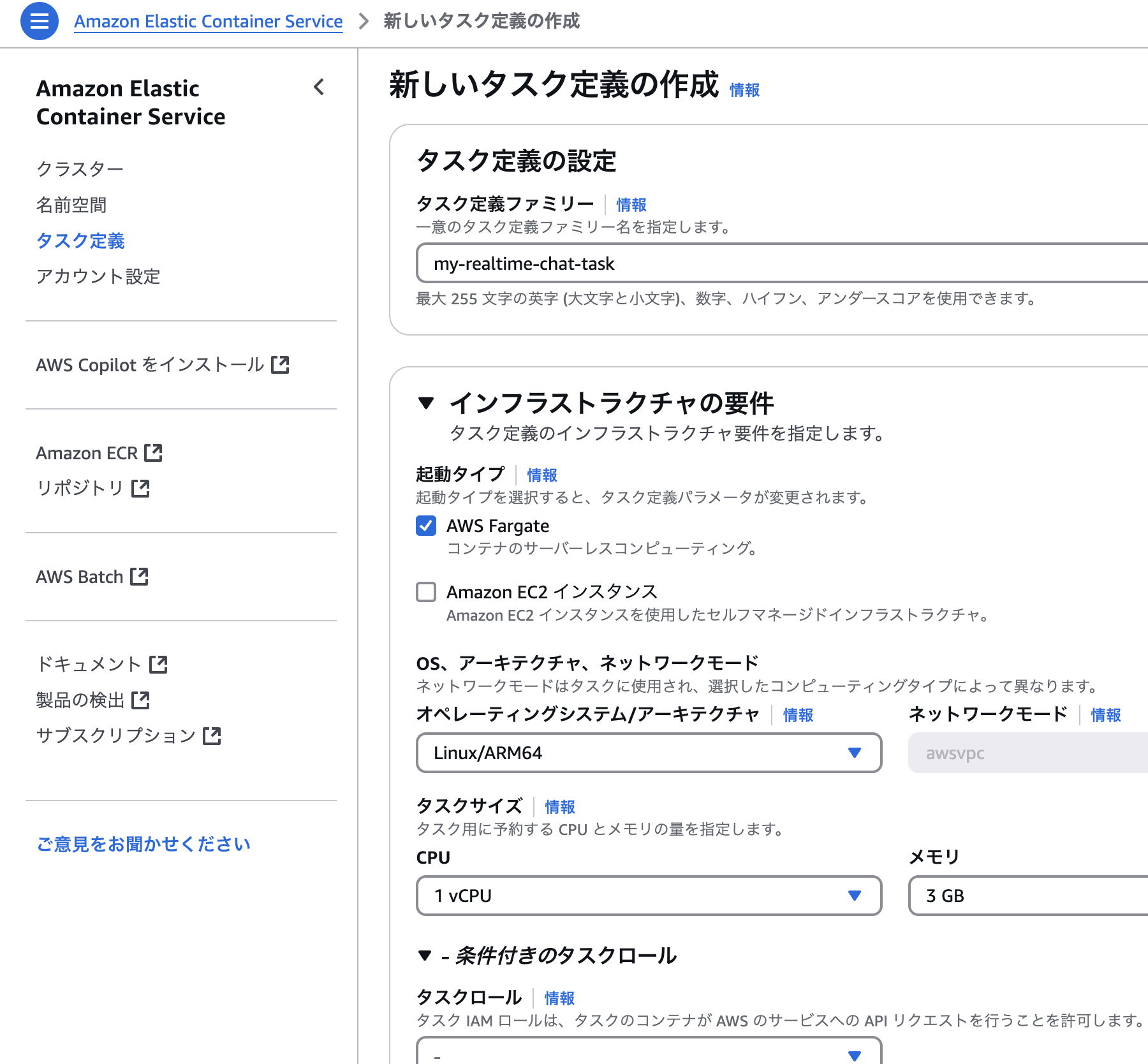Open the タスクロール dropdown
The image size is (1148, 1064).
pyautogui.click(x=649, y=1051)
